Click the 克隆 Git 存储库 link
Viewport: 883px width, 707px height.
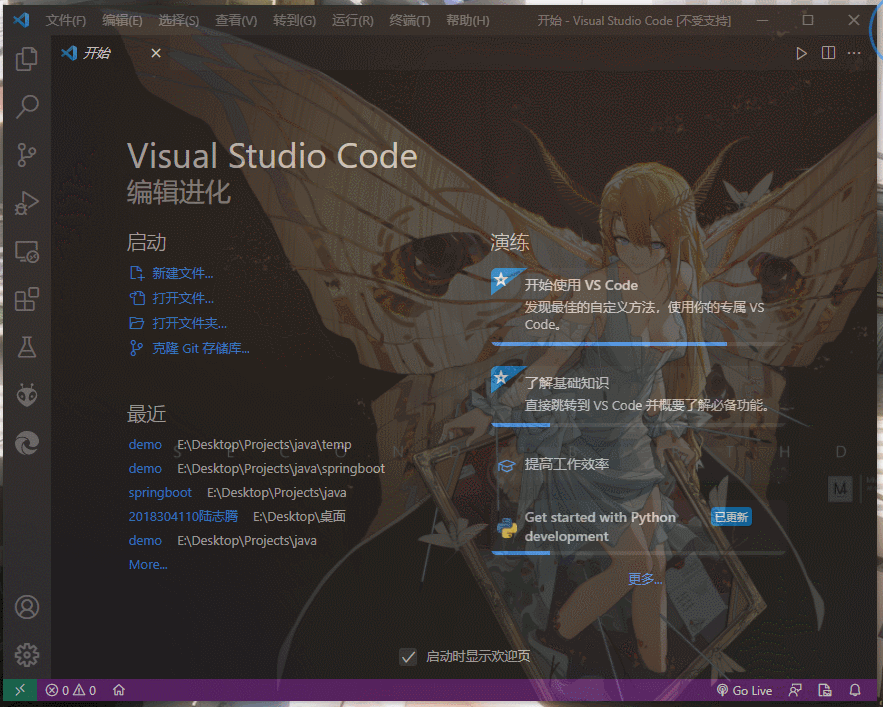(200, 348)
